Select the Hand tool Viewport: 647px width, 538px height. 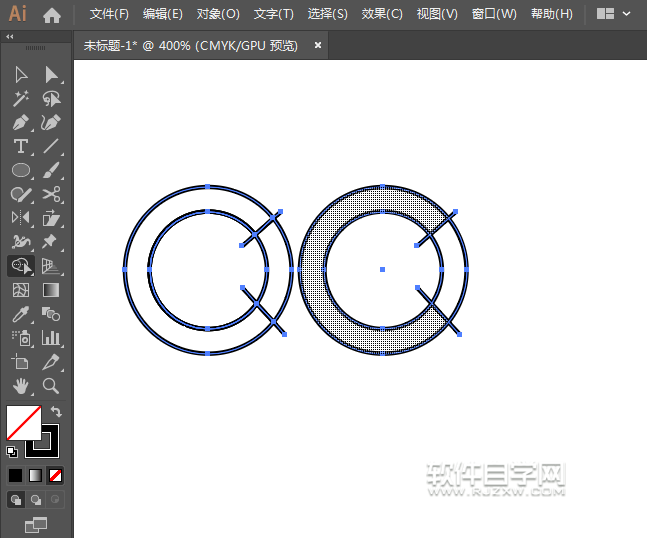[21, 386]
